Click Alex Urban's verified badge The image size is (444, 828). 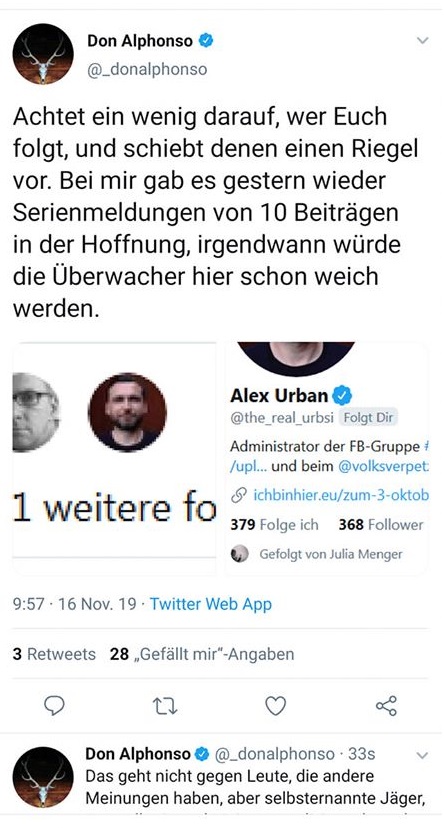coord(342,395)
